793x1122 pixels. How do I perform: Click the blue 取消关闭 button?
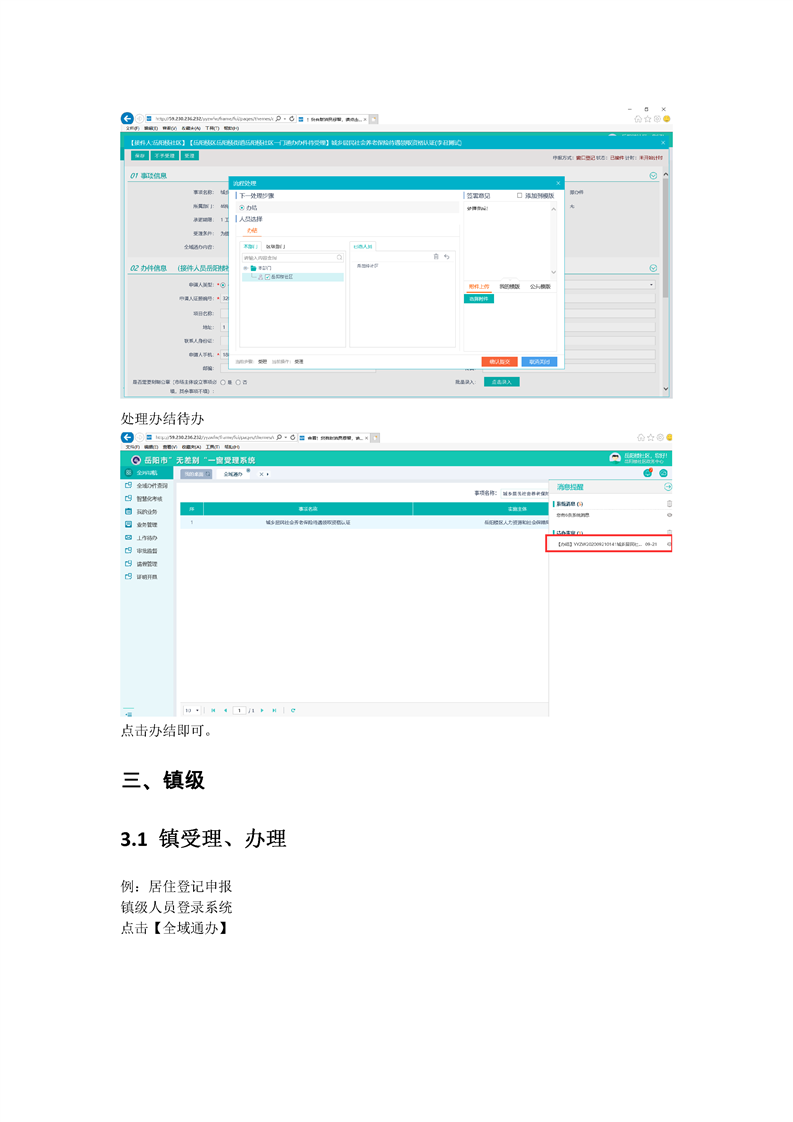click(x=539, y=361)
